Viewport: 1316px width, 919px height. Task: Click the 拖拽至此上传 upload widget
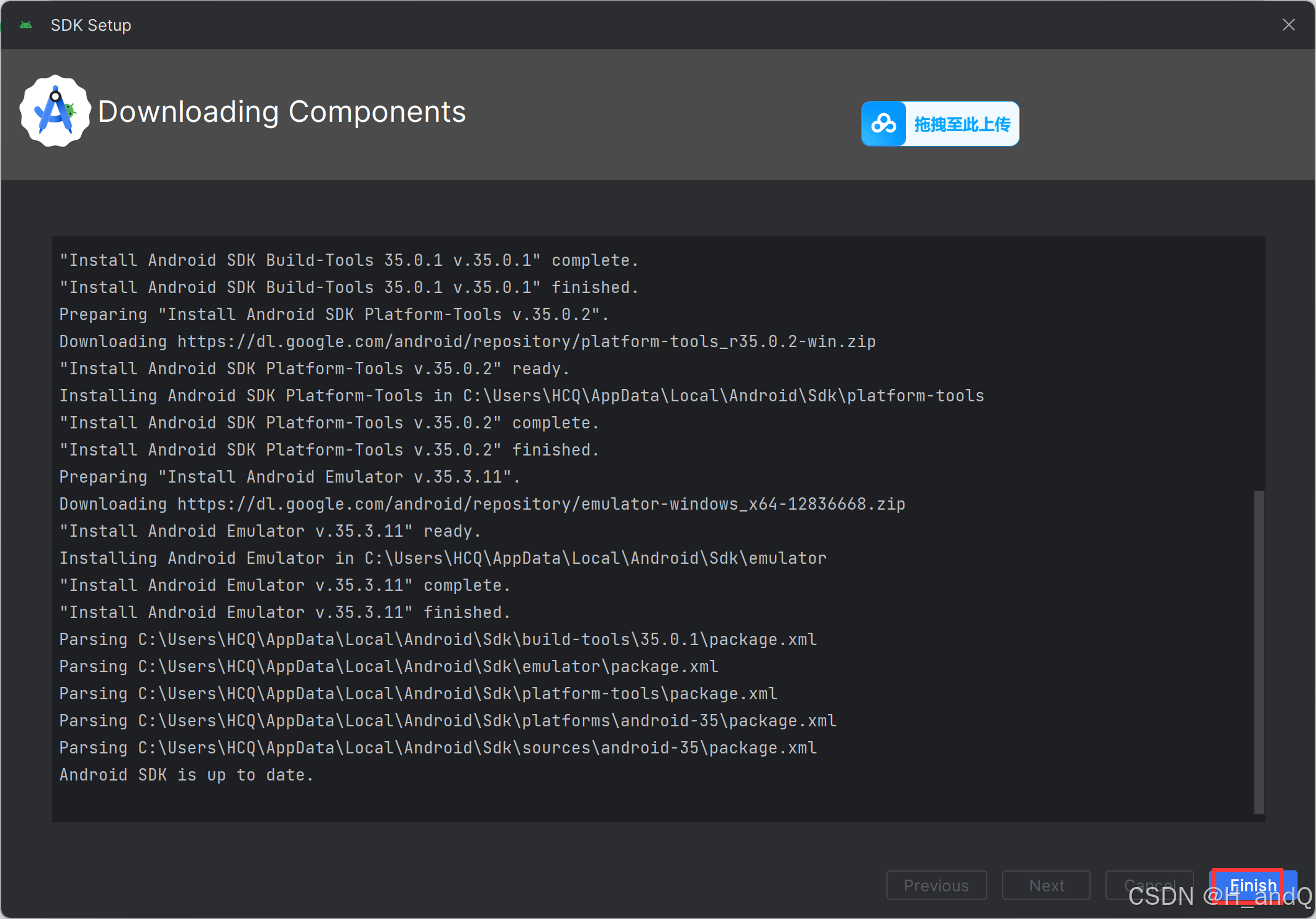click(940, 124)
